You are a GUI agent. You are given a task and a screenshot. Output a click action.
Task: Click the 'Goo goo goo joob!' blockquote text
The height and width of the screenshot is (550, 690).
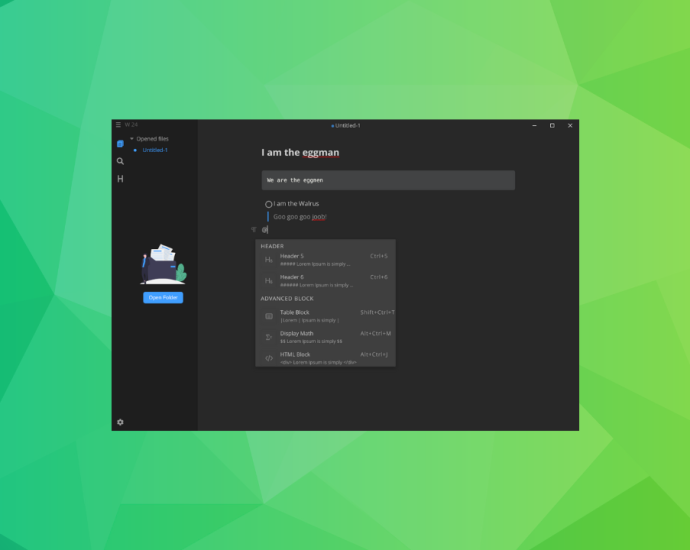(300, 216)
